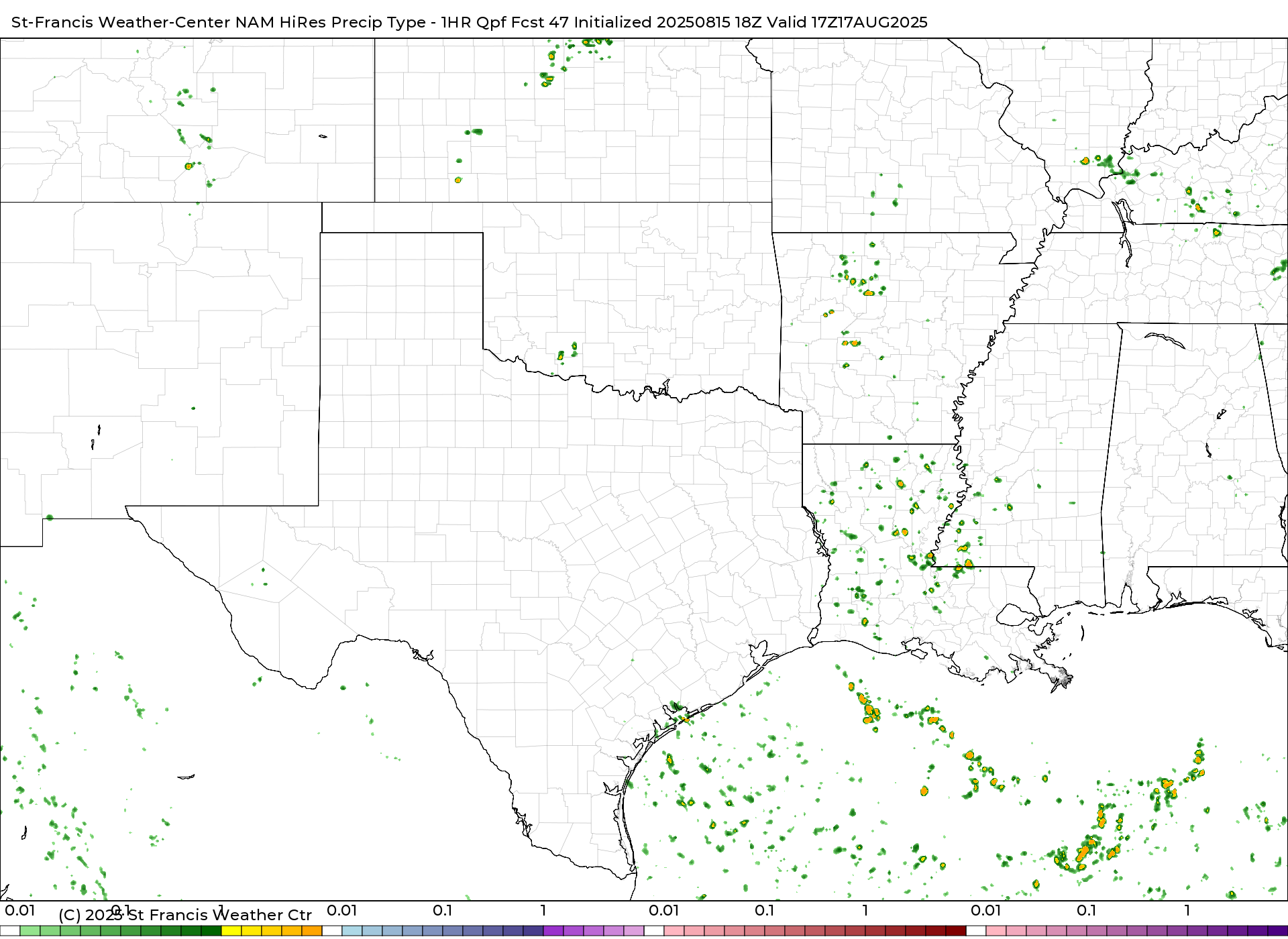Select the orange swatch ending the green-yellow scale

(x=312, y=931)
